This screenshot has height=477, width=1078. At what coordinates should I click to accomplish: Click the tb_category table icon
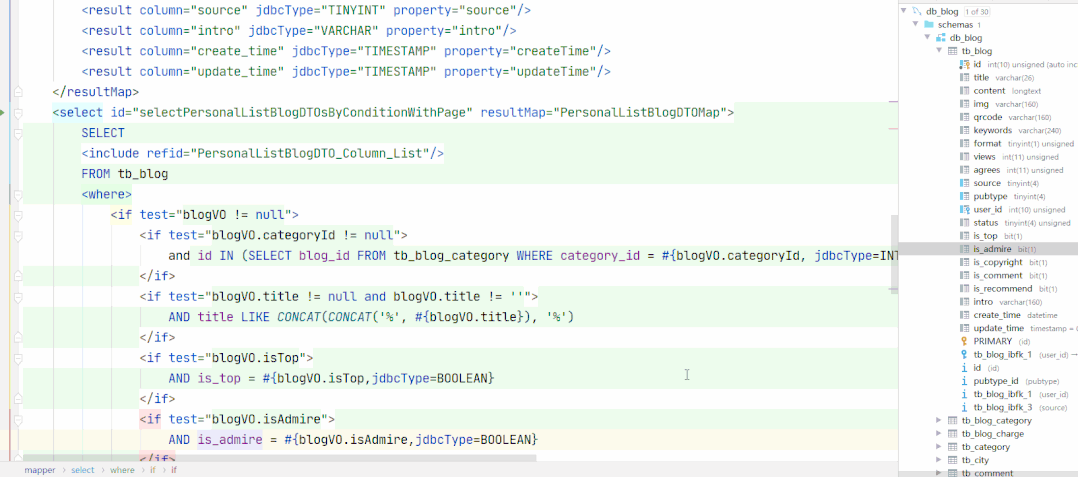[953, 447]
